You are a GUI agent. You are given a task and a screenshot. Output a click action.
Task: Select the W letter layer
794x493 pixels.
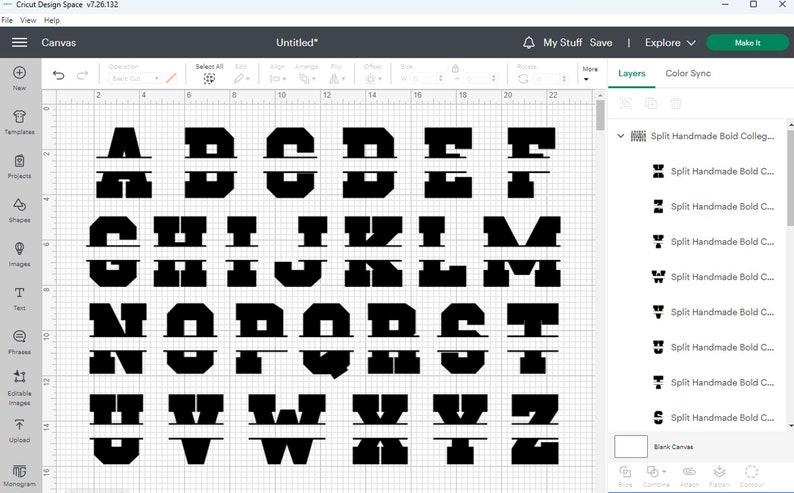click(x=713, y=277)
